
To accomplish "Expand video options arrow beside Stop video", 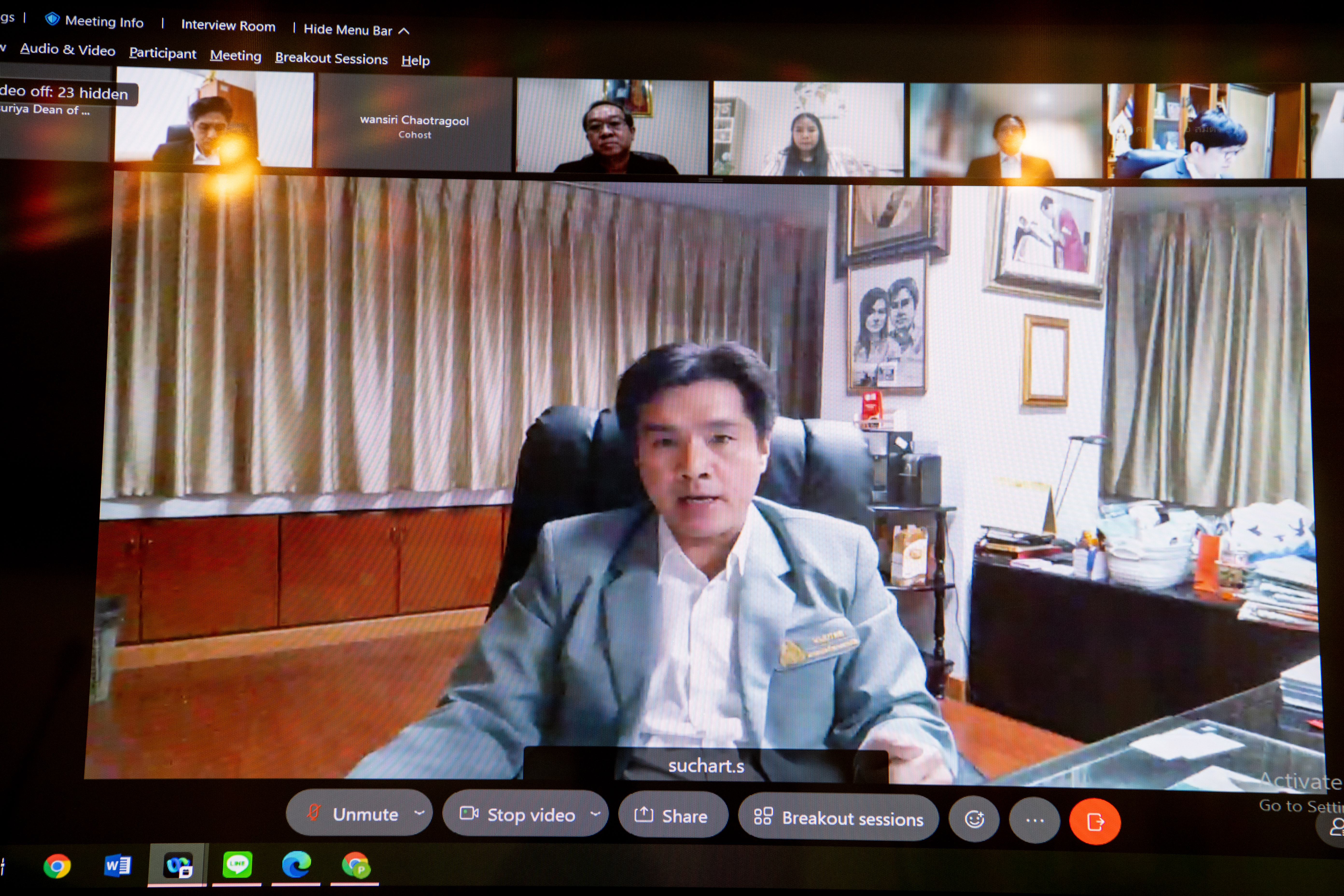I will click(x=595, y=814).
